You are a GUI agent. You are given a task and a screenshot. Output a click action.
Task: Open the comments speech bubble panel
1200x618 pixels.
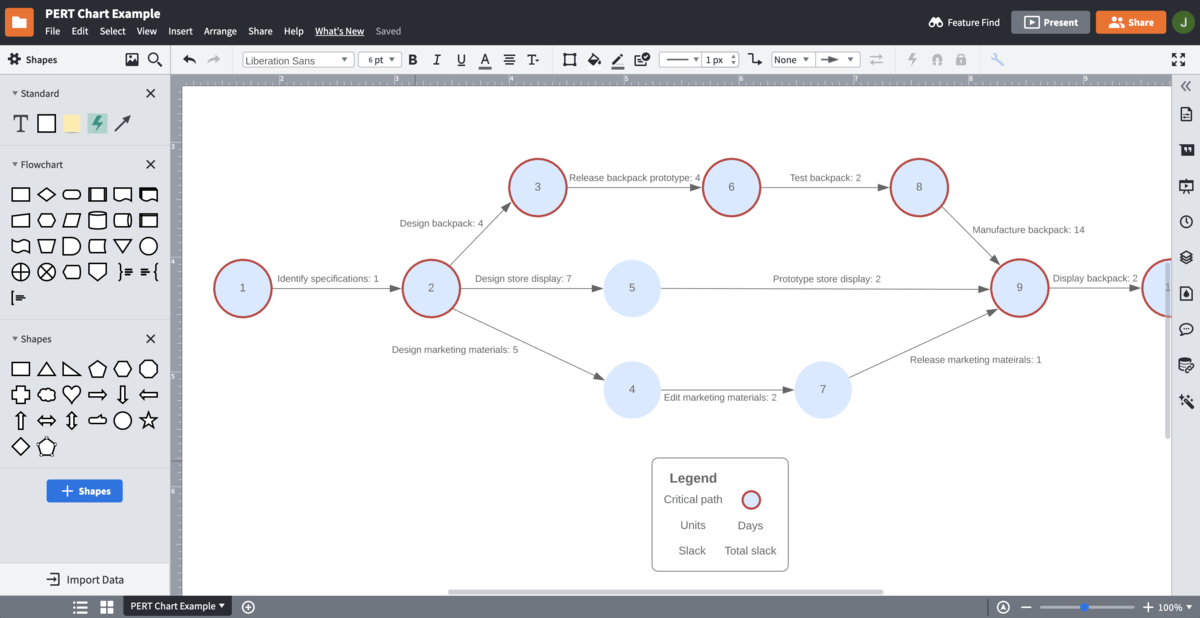pyautogui.click(x=1186, y=329)
